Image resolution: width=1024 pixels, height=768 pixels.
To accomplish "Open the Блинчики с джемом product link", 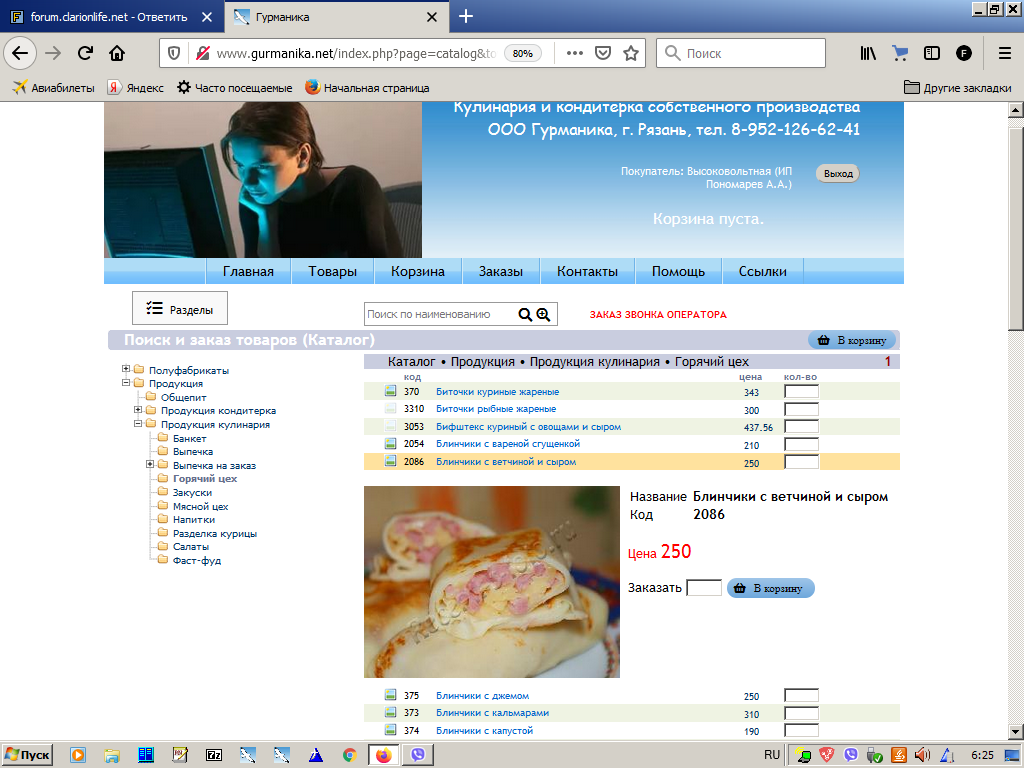I will click(x=482, y=696).
